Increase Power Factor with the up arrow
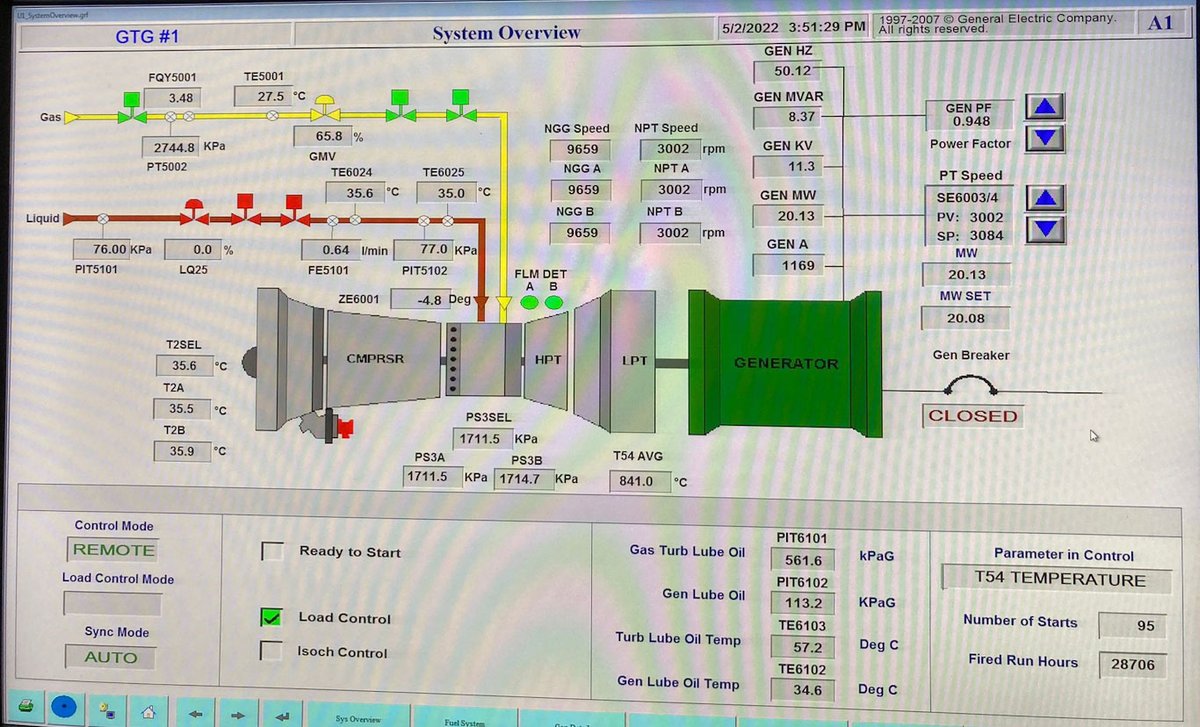Viewport: 1200px width, 727px height. 1043,107
